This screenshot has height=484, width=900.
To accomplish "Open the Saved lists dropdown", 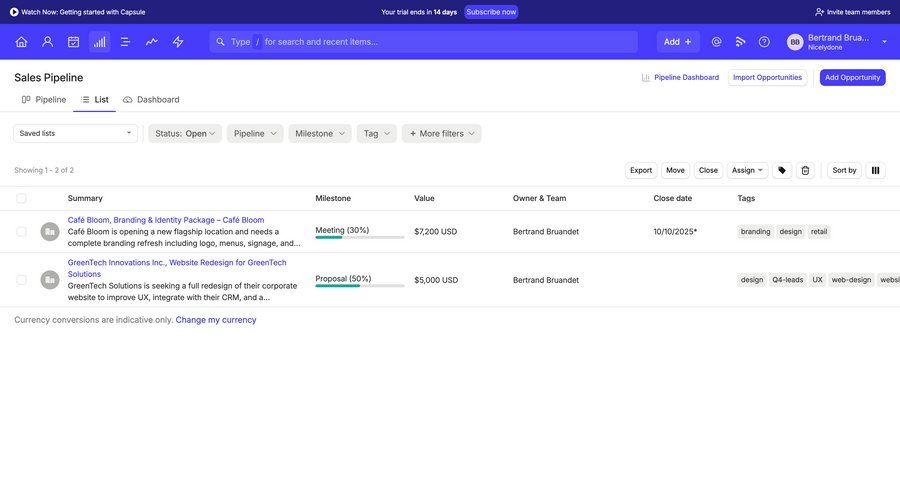I will click(x=75, y=133).
